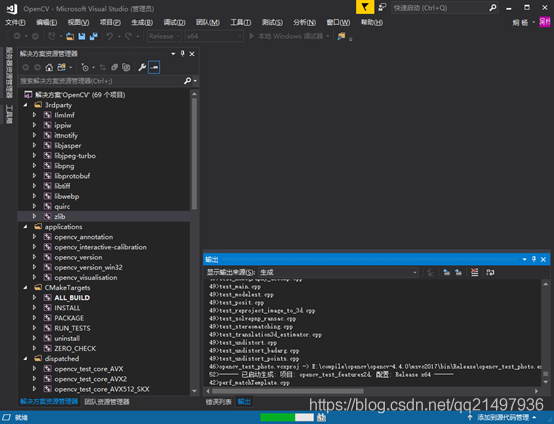Click the notification flag icon
The image size is (554, 424).
[x=365, y=7]
